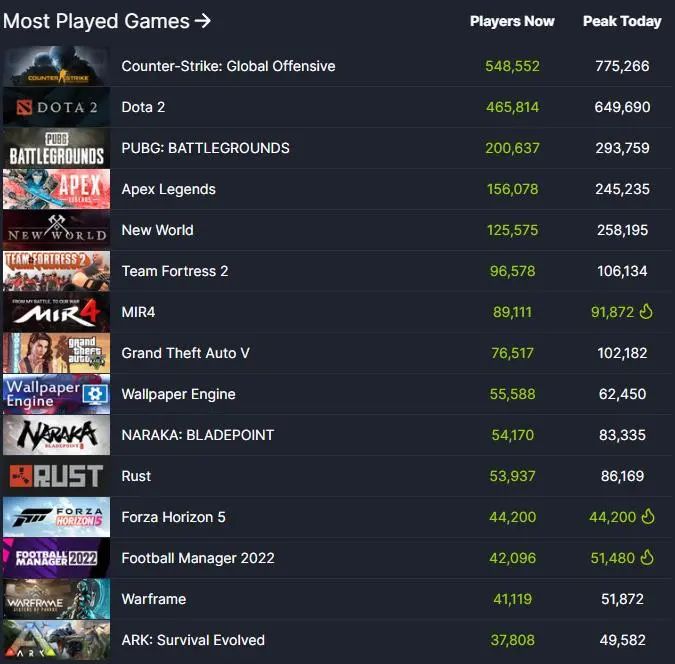Click the Players Now column header
This screenshot has height=664, width=675.
(512, 21)
